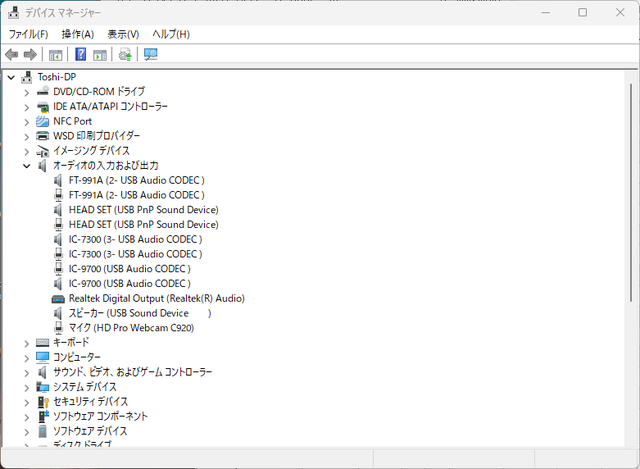
Task: Open the ヘルプ(H) menu
Action: point(171,34)
